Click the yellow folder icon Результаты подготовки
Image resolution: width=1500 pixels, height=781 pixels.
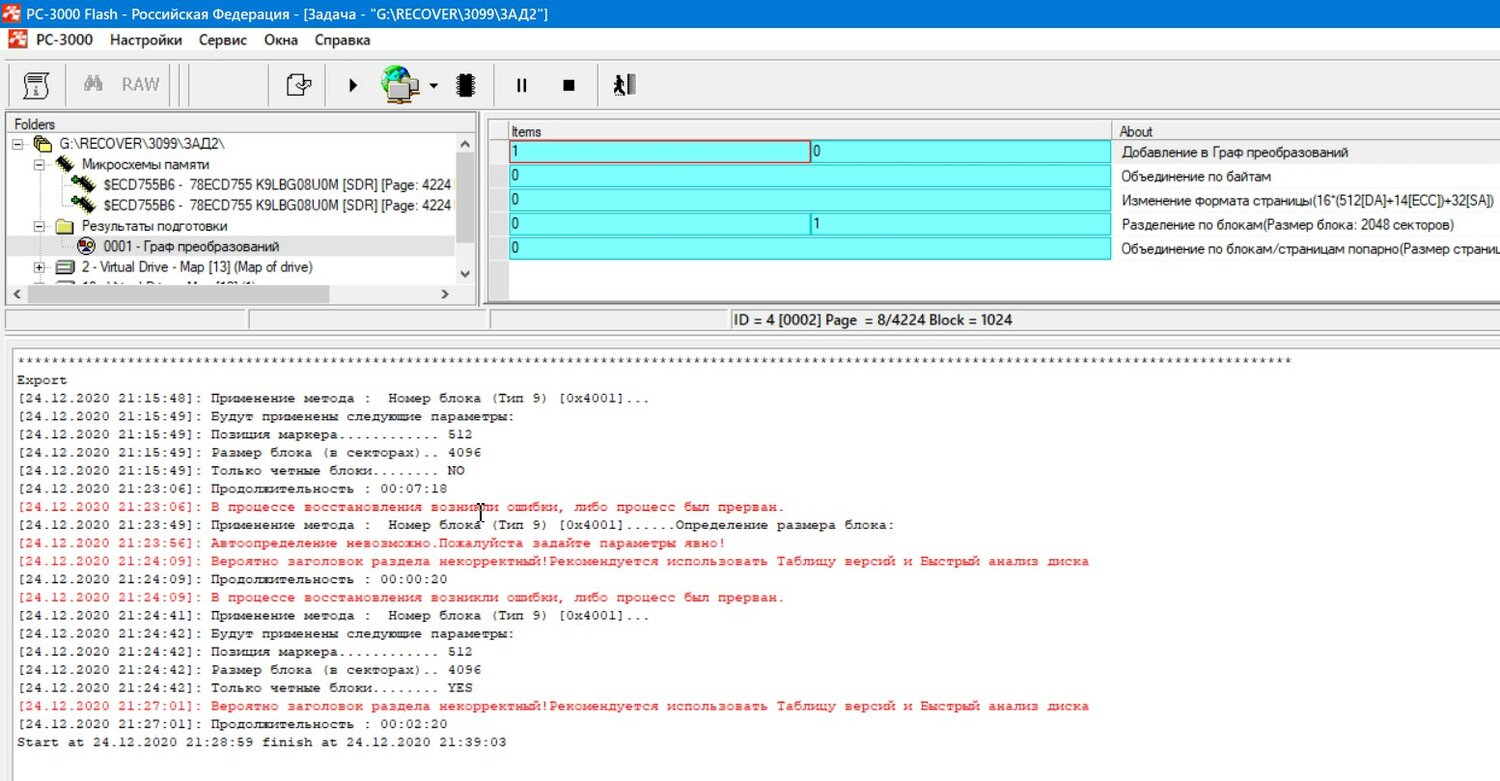point(65,226)
